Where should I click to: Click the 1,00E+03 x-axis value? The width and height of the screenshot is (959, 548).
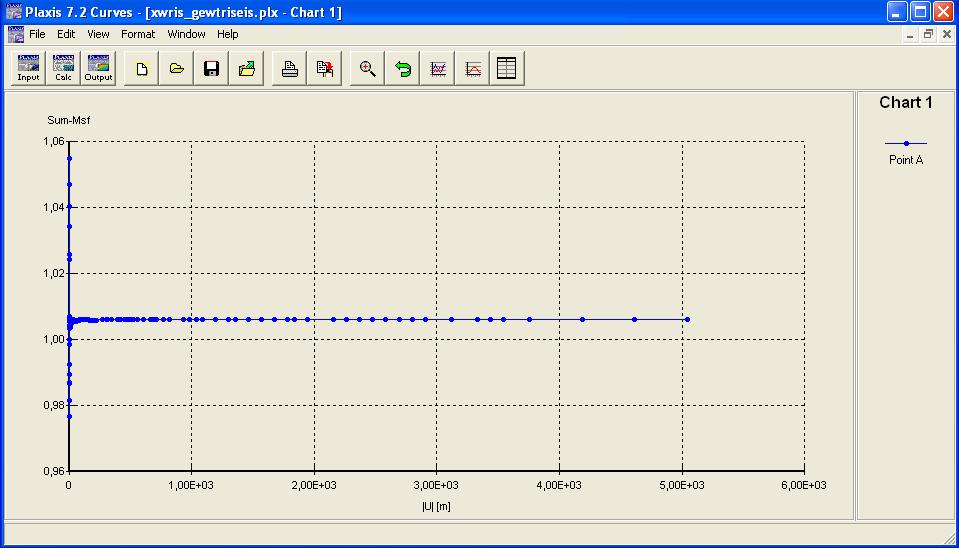(x=192, y=485)
